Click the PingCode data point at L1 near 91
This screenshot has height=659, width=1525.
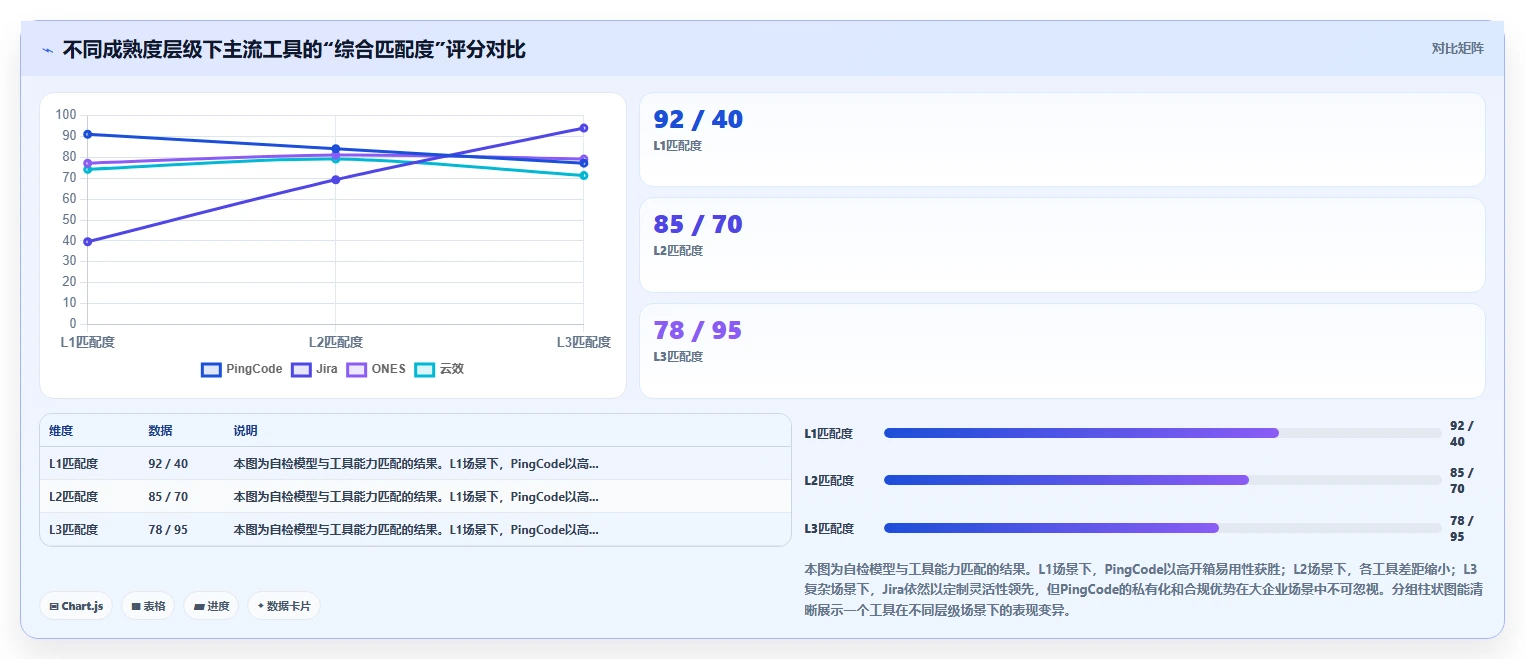[x=88, y=134]
